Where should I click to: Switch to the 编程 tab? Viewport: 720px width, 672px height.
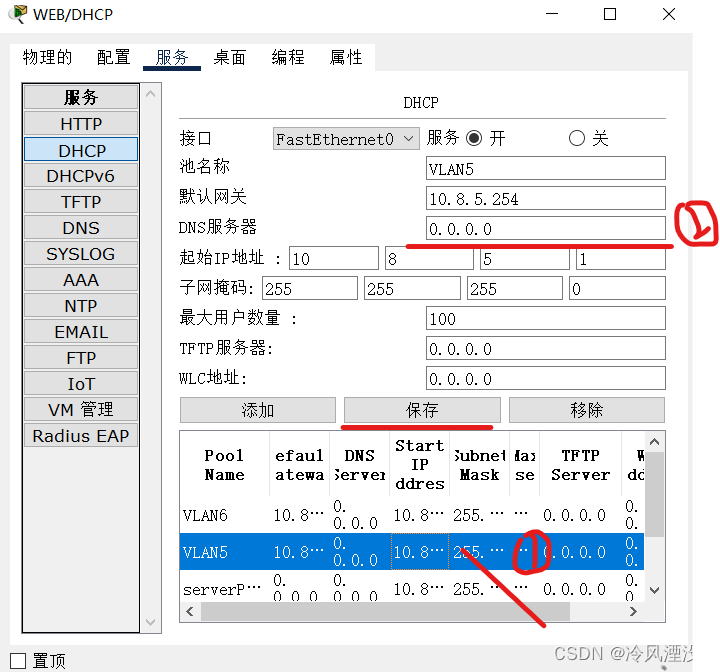tap(288, 57)
